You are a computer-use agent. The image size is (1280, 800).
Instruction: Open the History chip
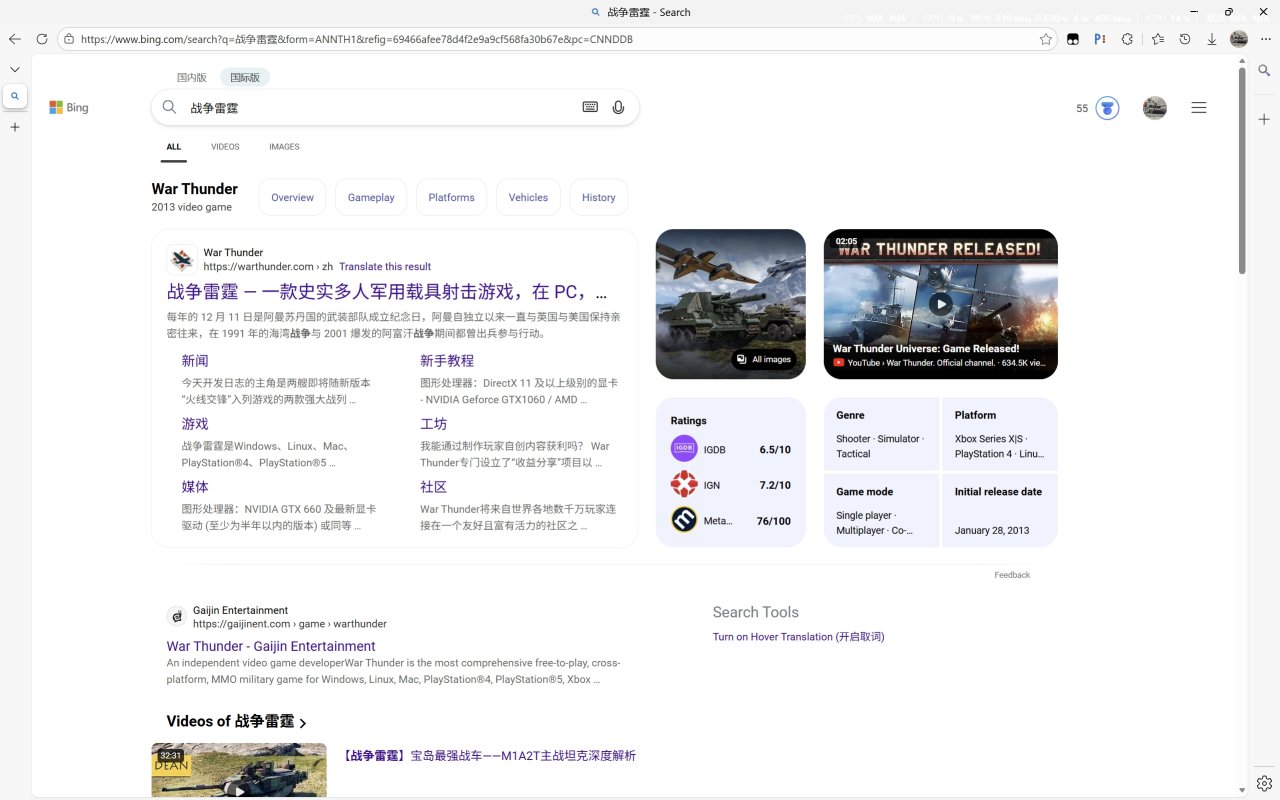tap(599, 197)
